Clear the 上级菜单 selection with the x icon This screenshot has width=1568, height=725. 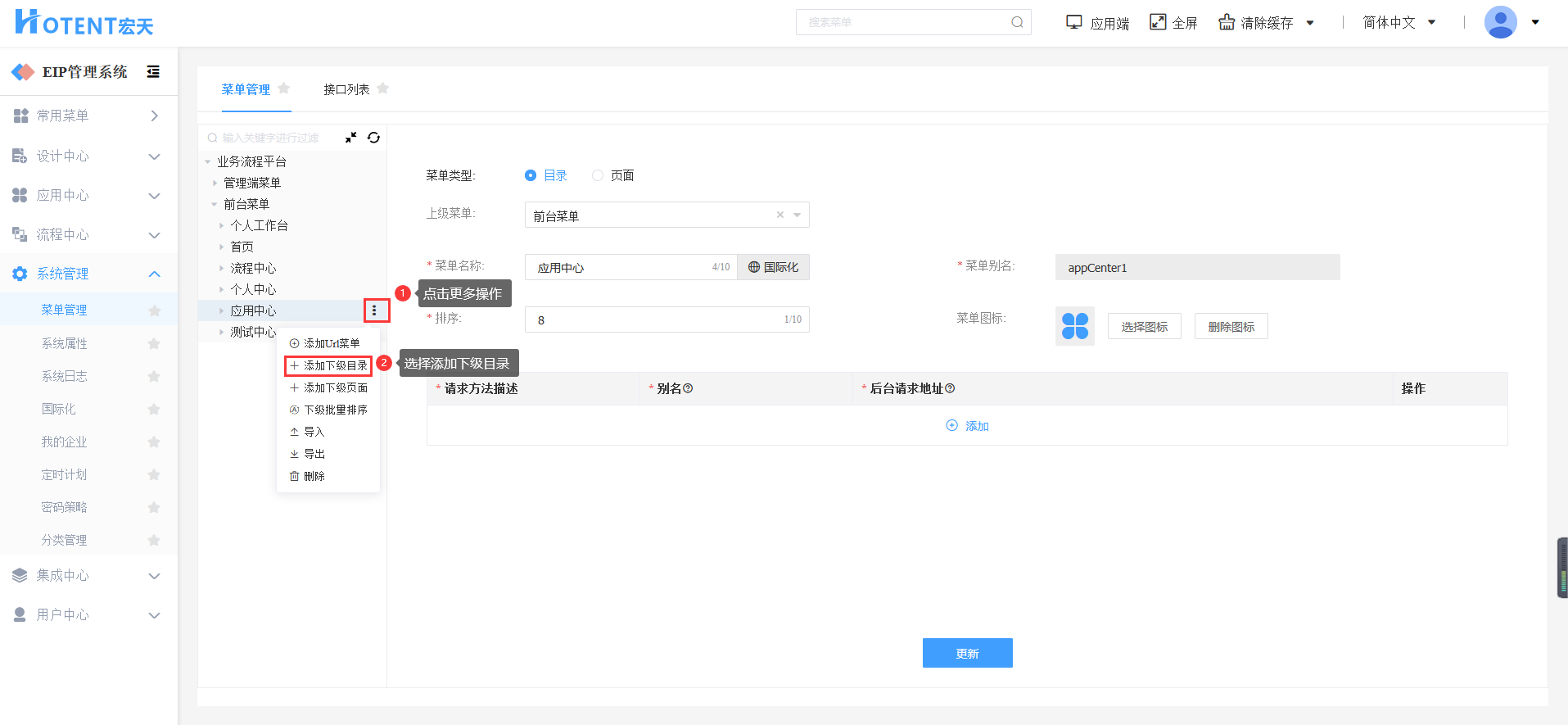(780, 215)
